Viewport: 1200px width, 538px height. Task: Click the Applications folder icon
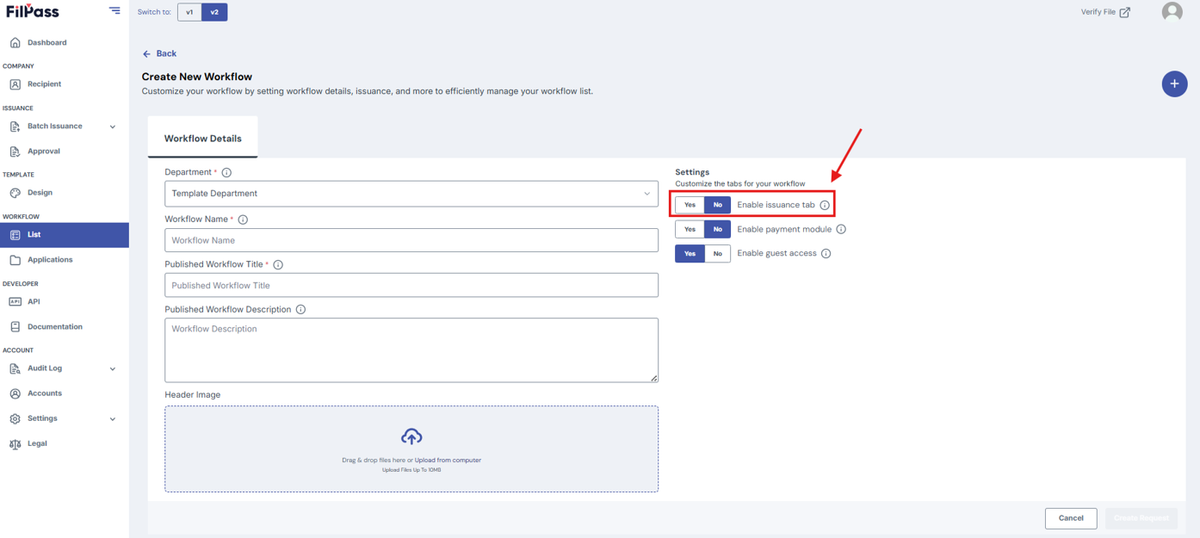point(15,260)
